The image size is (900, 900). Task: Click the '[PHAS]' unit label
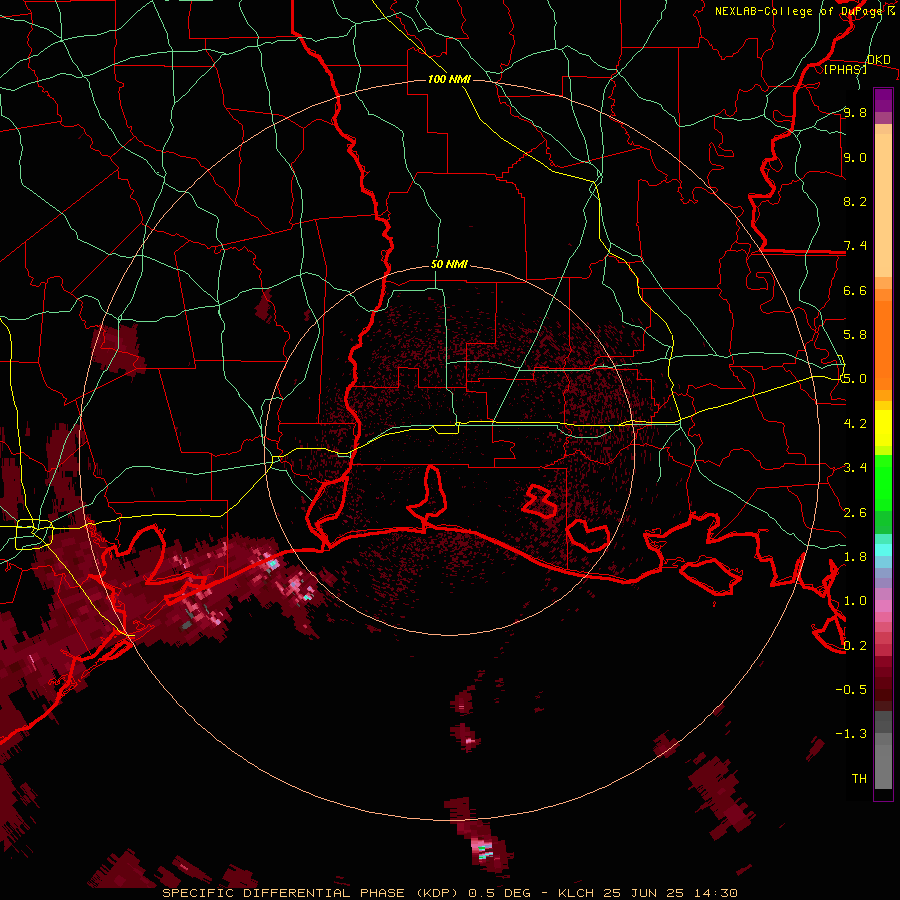click(845, 69)
